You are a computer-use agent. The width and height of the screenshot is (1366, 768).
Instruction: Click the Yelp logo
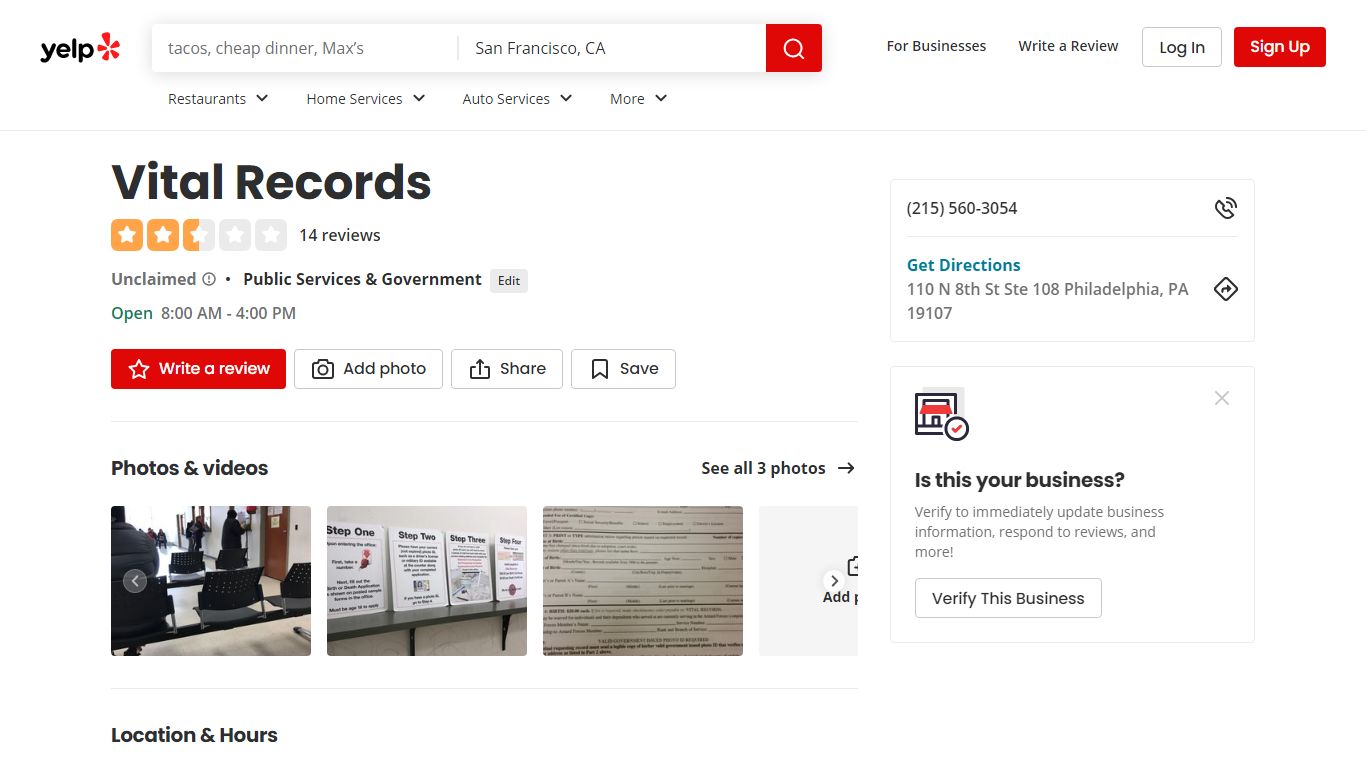[x=80, y=48]
